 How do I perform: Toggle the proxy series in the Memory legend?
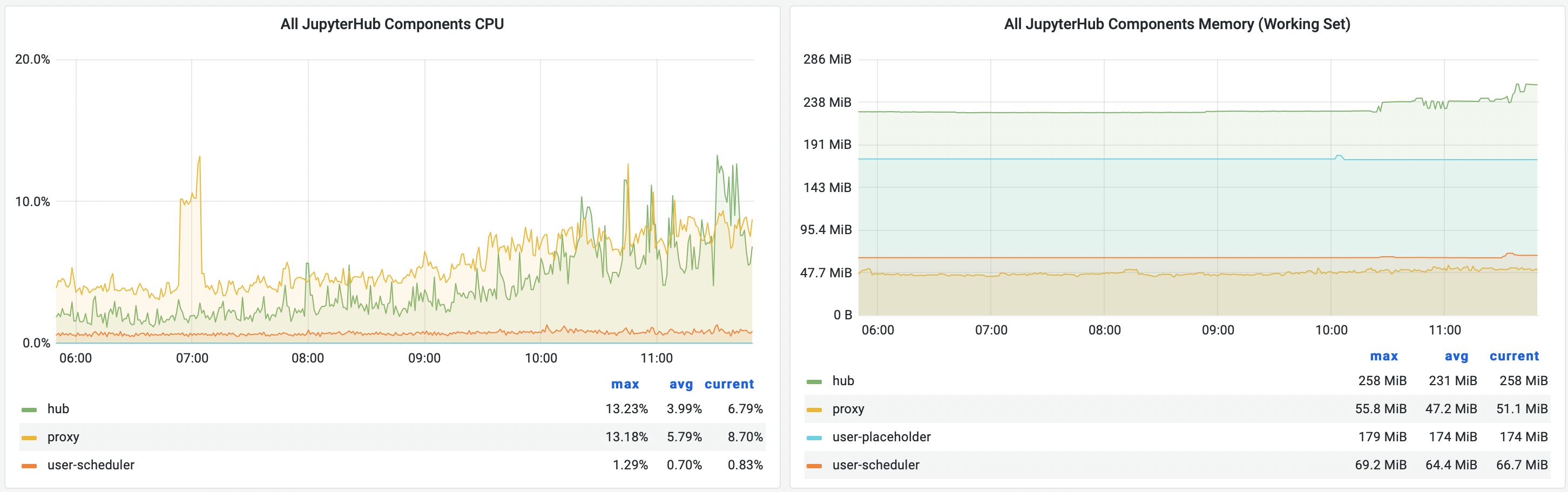click(x=847, y=409)
